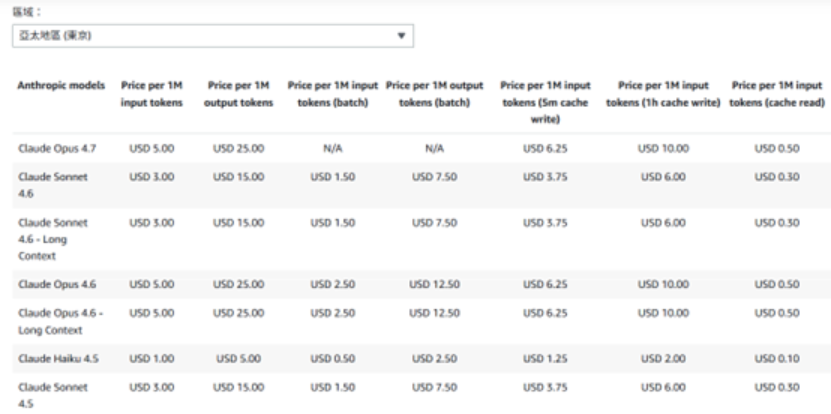Click Sonnet 4.6 Long Context input price USD 3.00

tap(152, 223)
